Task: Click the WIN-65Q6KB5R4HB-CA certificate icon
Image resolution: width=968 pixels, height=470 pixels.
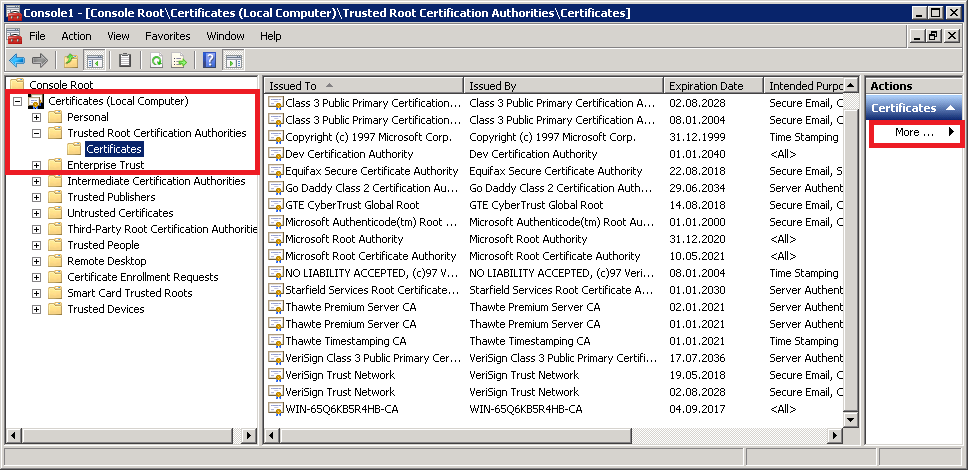Action: tap(275, 409)
